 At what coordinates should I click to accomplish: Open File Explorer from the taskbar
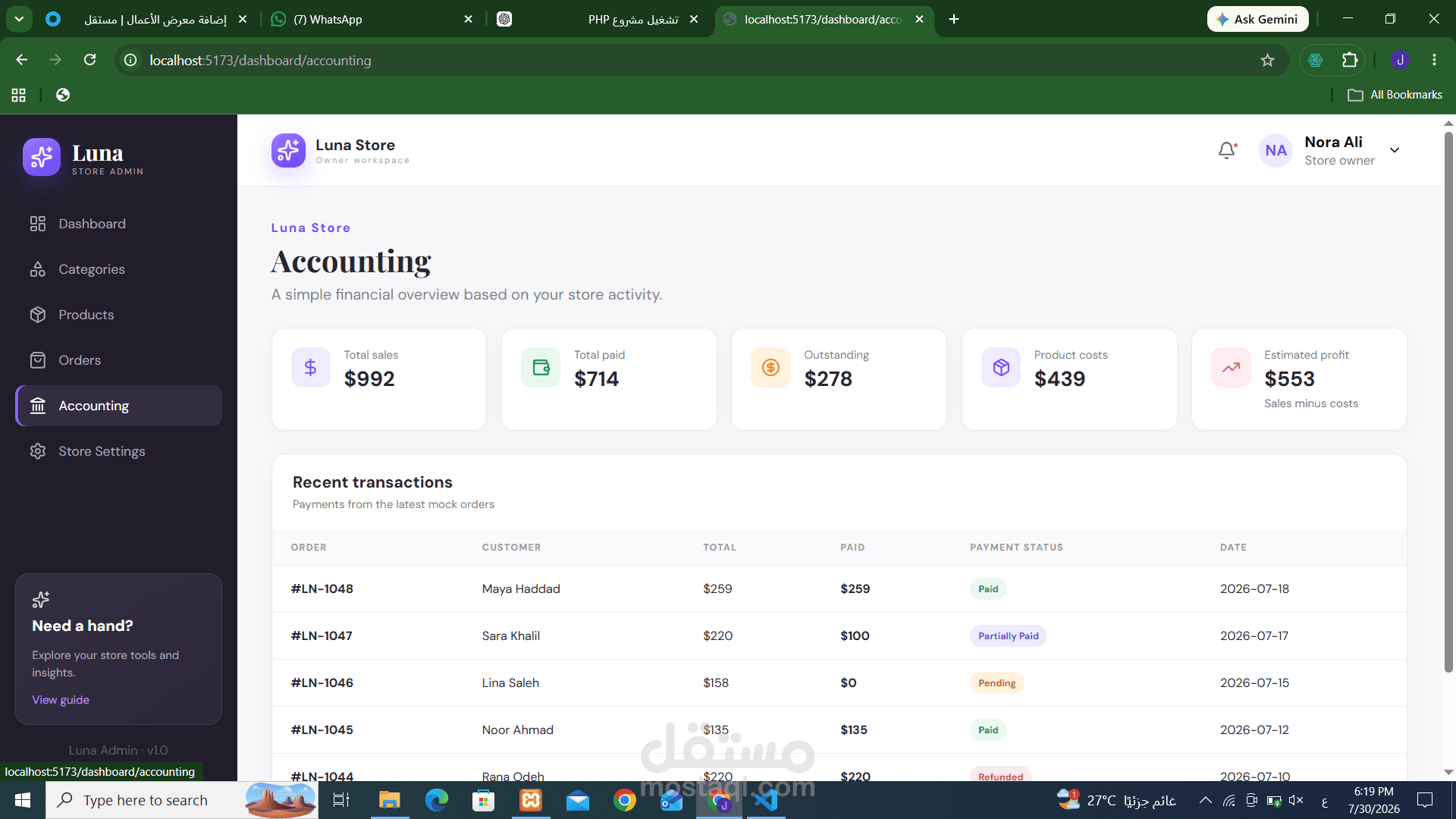(389, 800)
